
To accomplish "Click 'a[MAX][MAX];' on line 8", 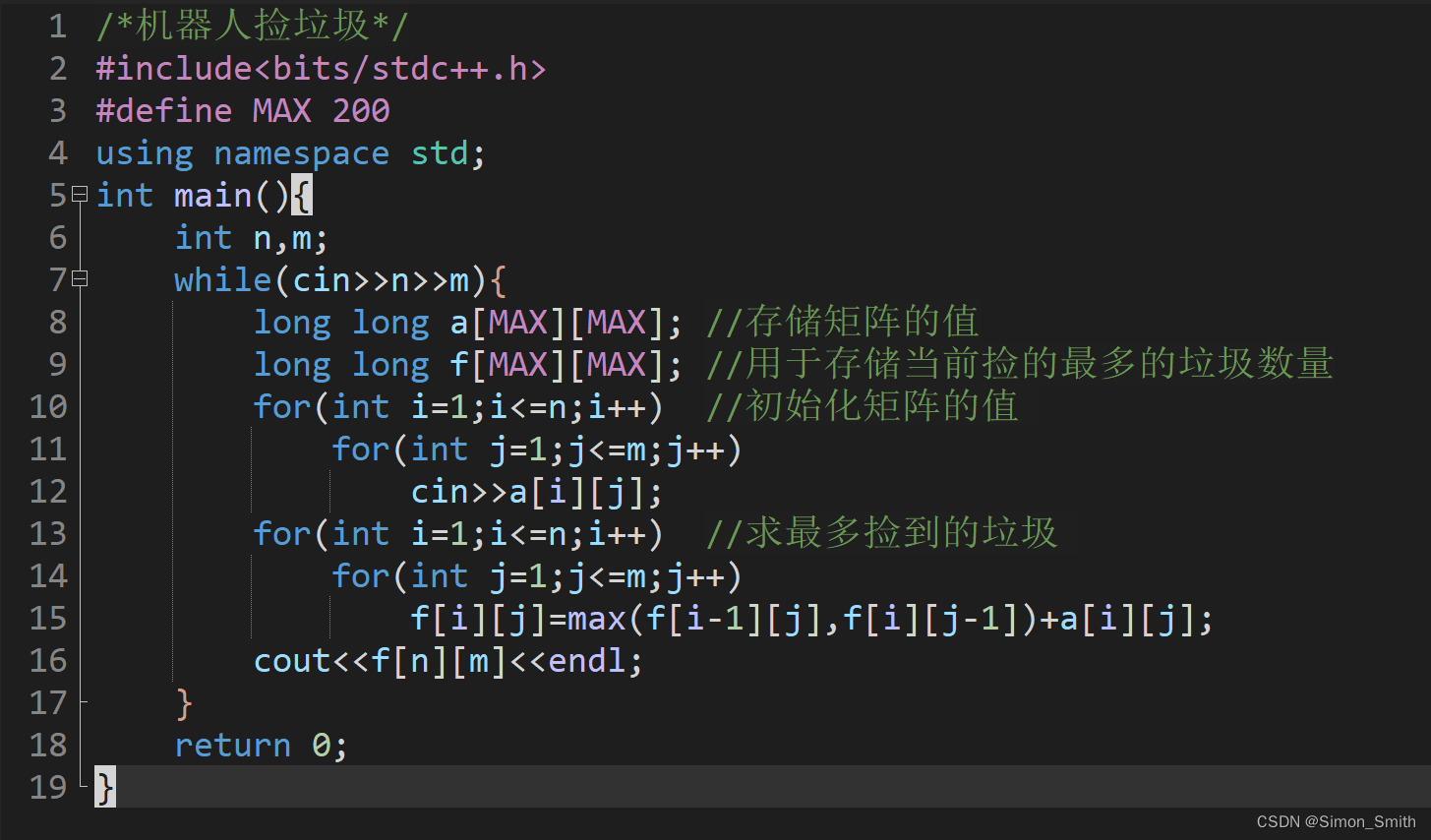I will coord(566,323).
